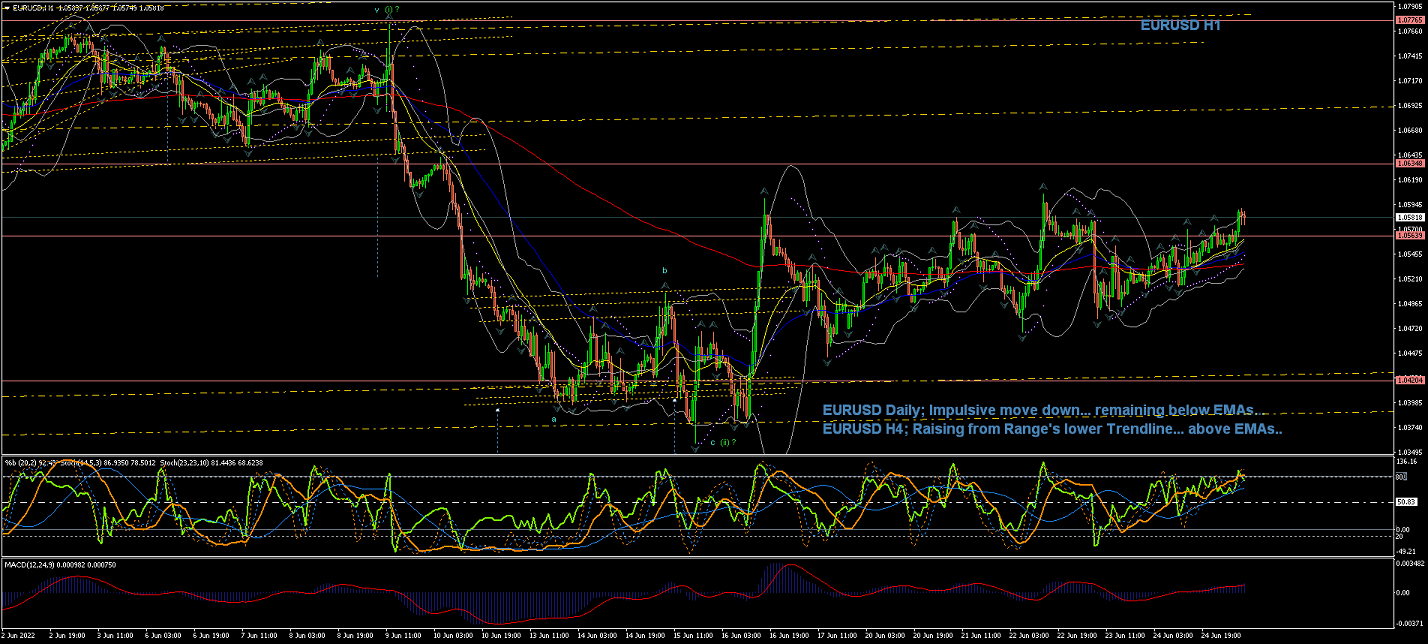Click the 1.07765 red price tag
The height and width of the screenshot is (644, 1428).
[x=1411, y=20]
